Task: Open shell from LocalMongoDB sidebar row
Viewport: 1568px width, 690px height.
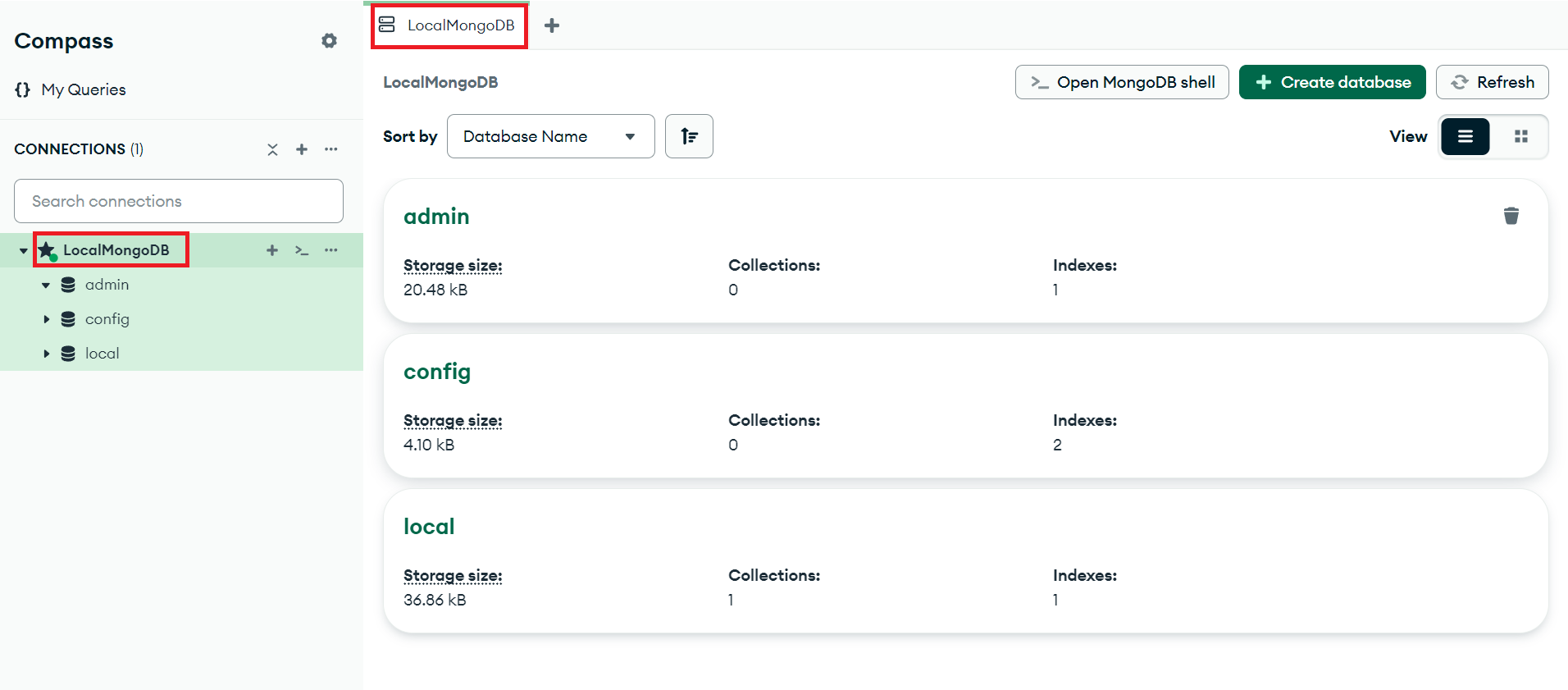Action: [x=302, y=250]
